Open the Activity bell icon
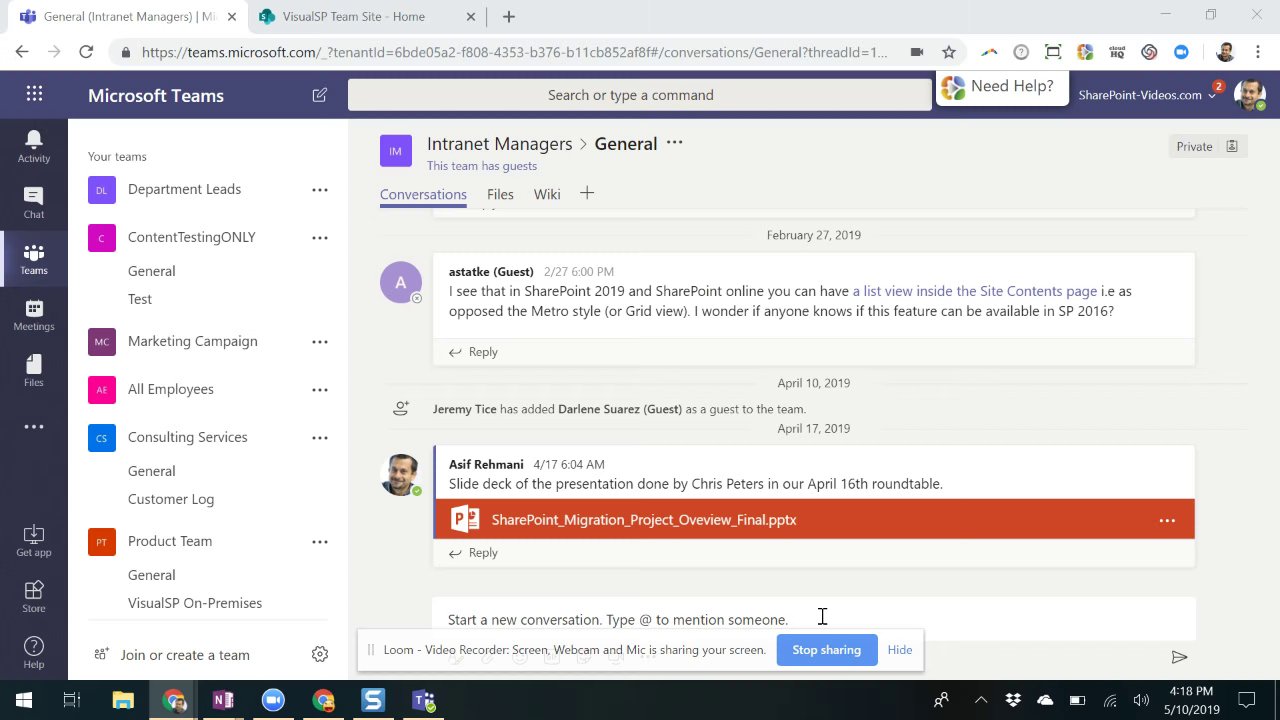This screenshot has width=1280, height=720. 34,146
